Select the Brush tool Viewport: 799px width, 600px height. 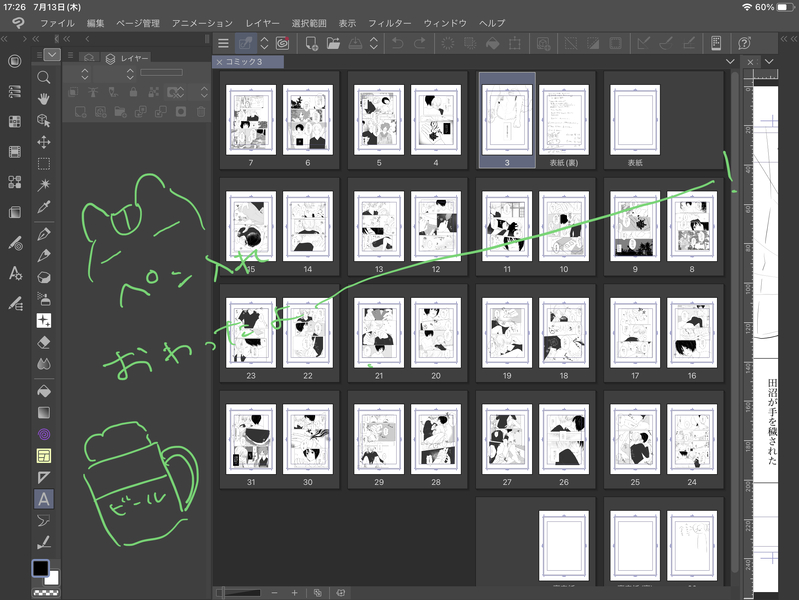coord(44,277)
